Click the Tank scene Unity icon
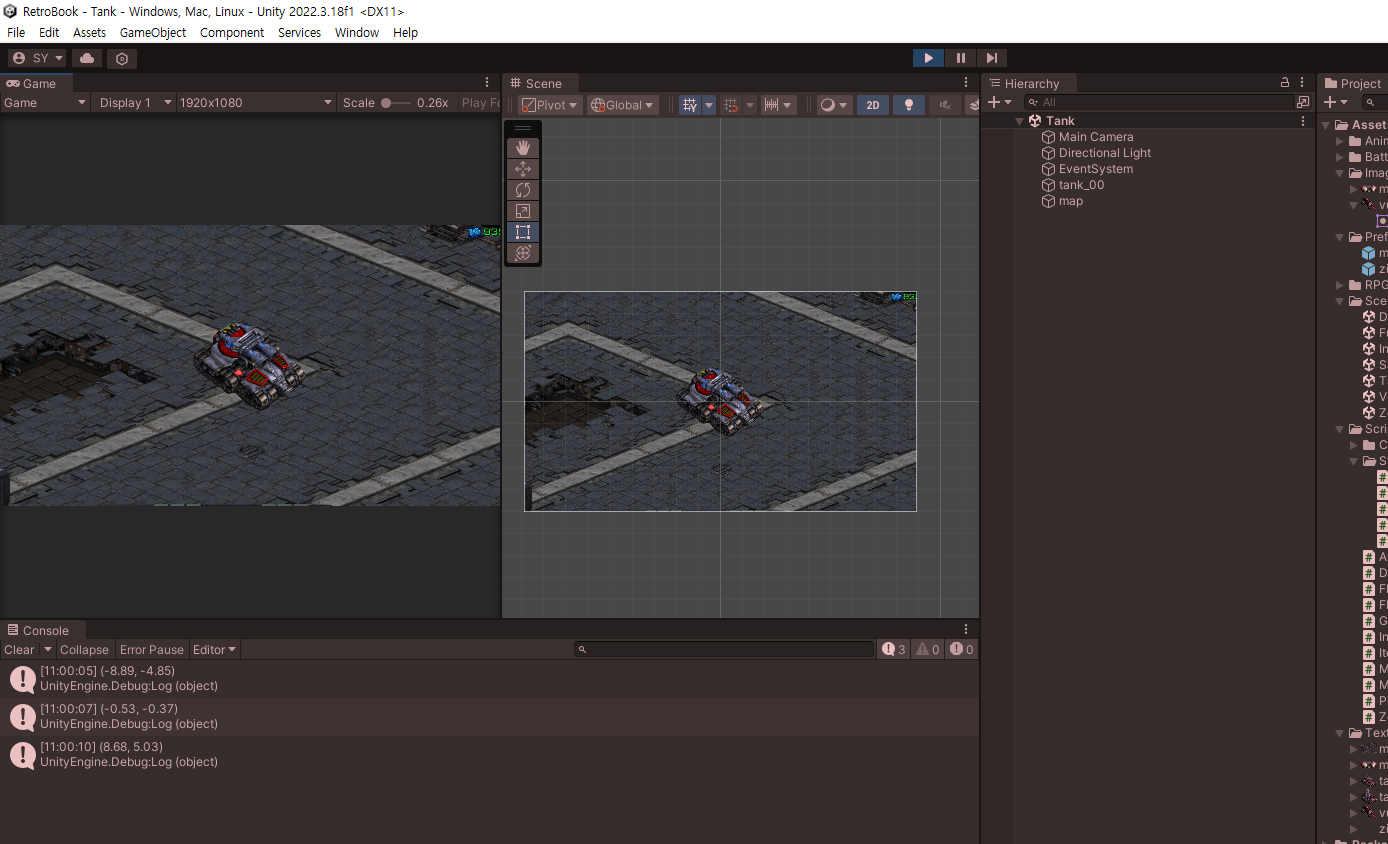This screenshot has height=844, width=1388. [1035, 121]
